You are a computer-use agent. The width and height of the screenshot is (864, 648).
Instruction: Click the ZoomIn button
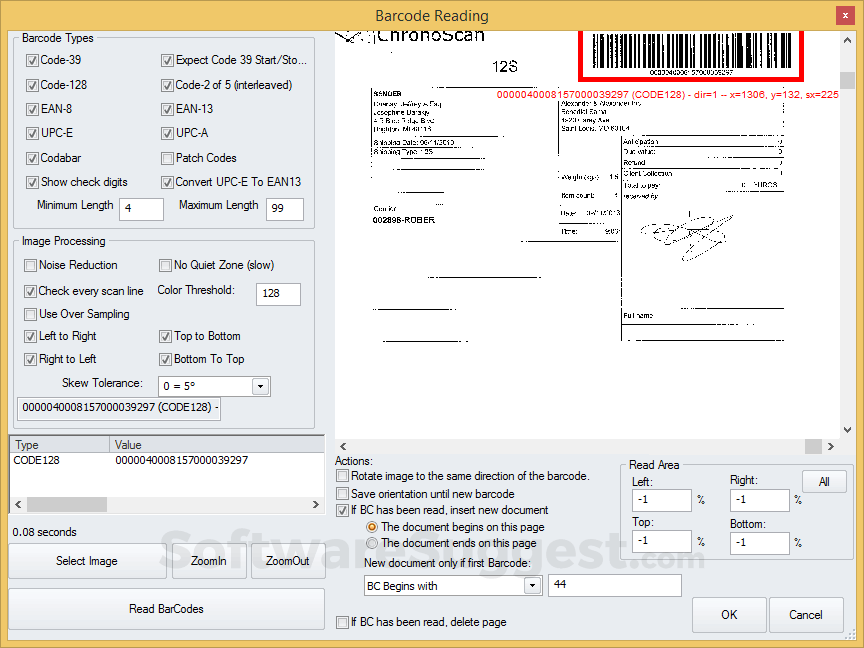209,561
